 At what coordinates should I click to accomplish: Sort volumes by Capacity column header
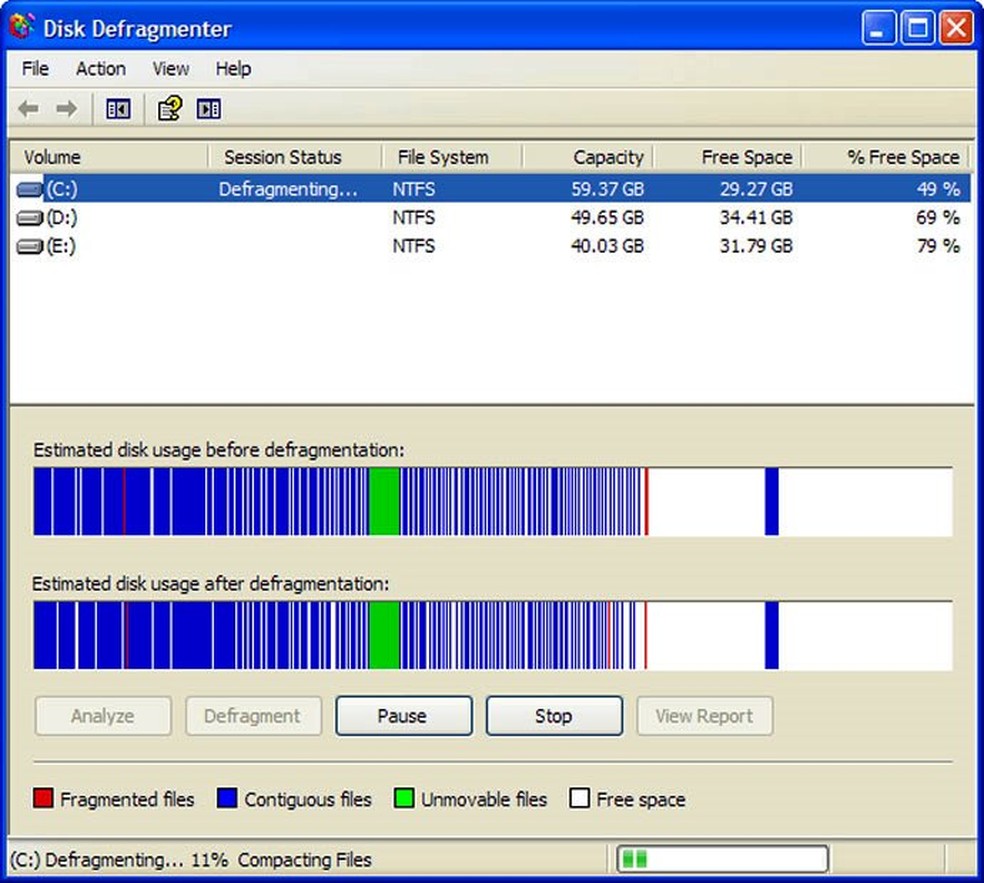pos(588,157)
